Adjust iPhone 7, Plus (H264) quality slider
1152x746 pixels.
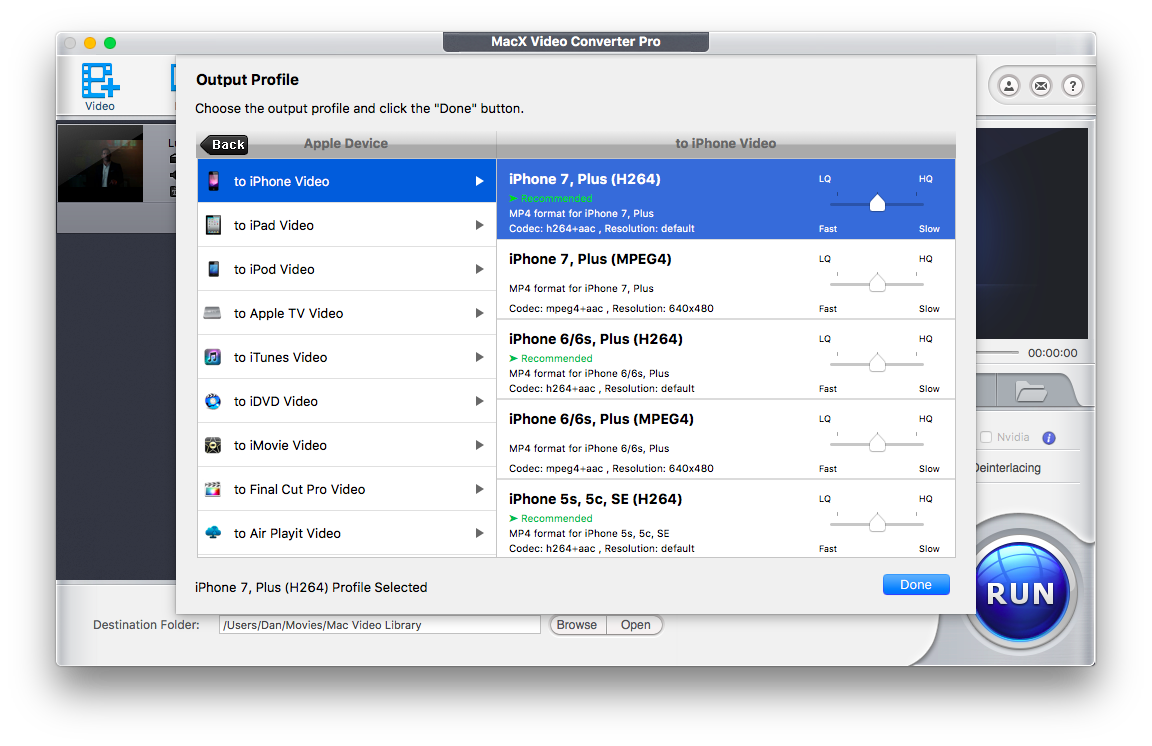(x=877, y=204)
